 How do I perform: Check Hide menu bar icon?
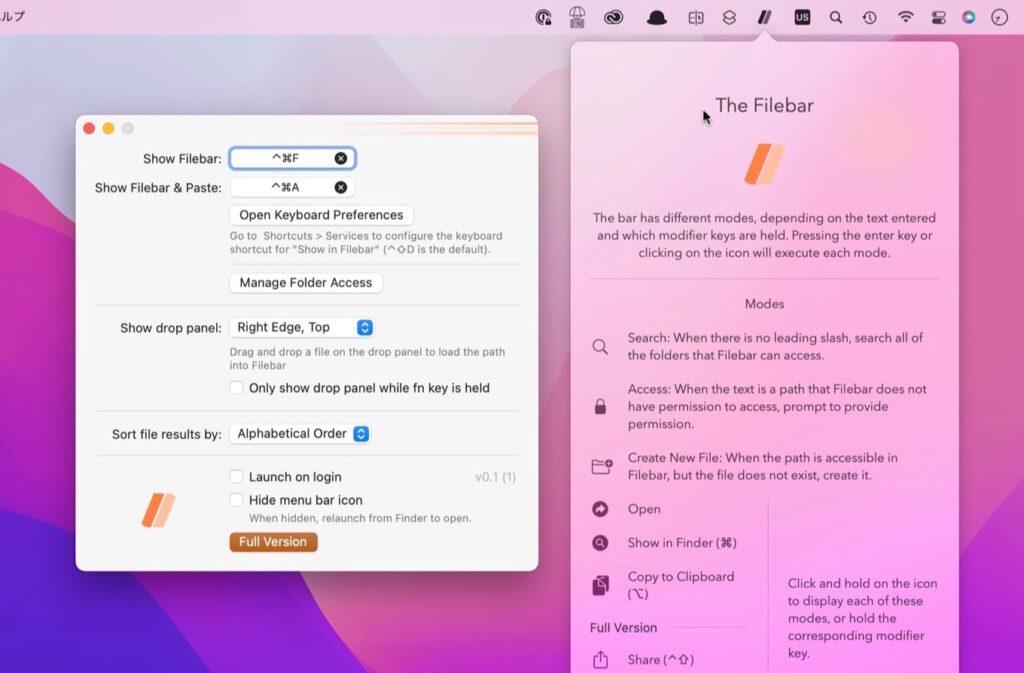[x=236, y=499]
